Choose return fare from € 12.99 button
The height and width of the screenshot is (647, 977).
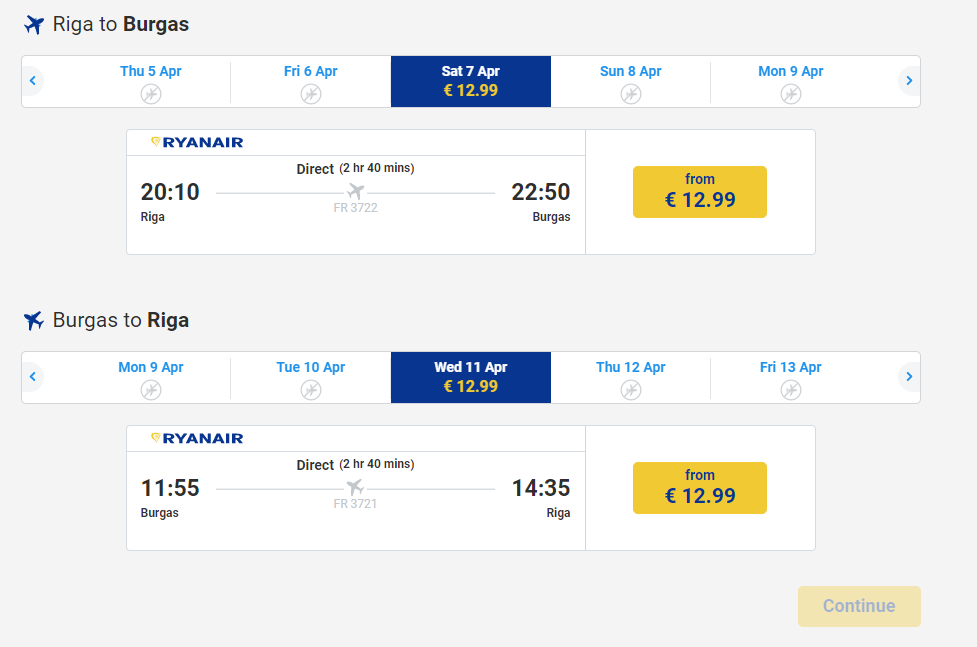coord(700,488)
